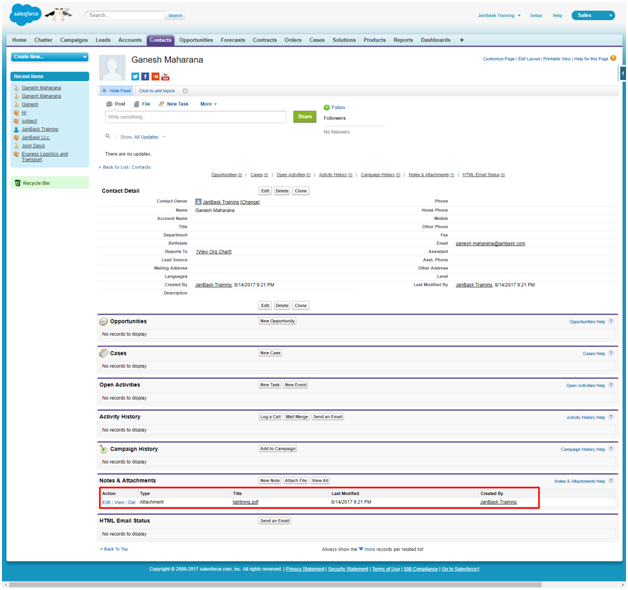This screenshot has height=590, width=628.
Task: Click the topics info icon
Action: [x=185, y=91]
